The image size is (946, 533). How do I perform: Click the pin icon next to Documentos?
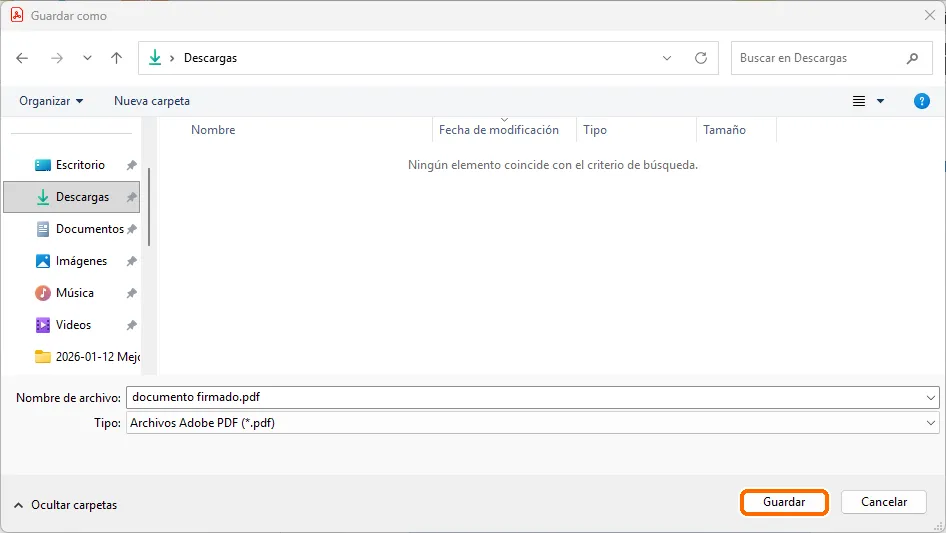pyautogui.click(x=132, y=229)
